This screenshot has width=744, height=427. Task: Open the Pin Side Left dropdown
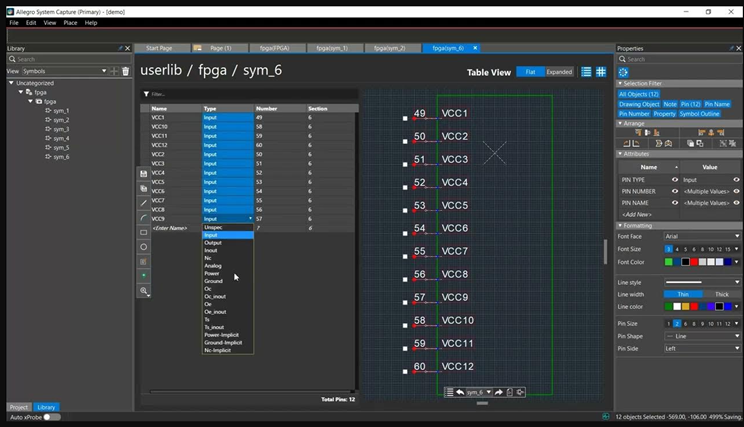(x=702, y=349)
